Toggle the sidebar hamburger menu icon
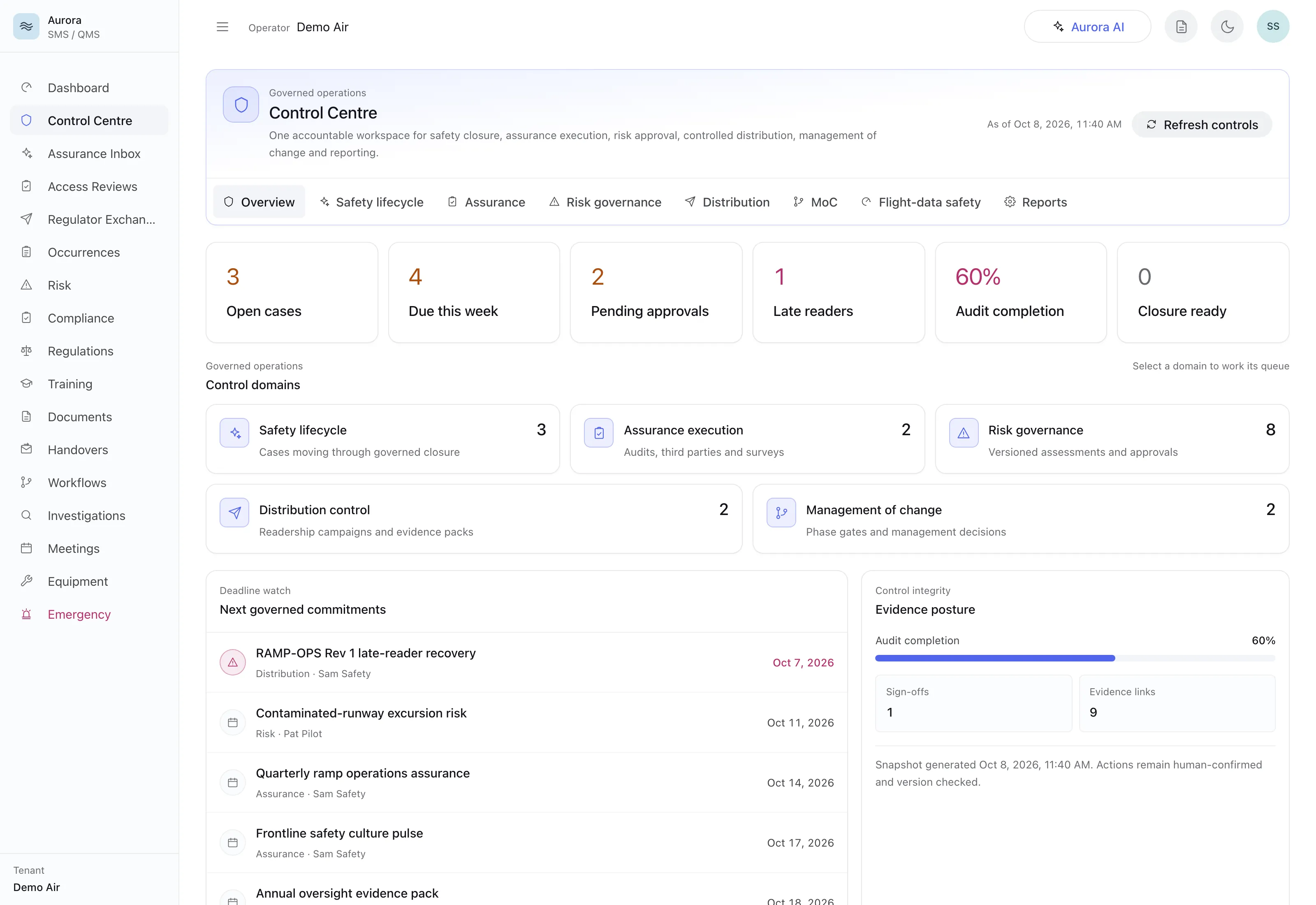Viewport: 1316px width, 905px height. click(222, 27)
